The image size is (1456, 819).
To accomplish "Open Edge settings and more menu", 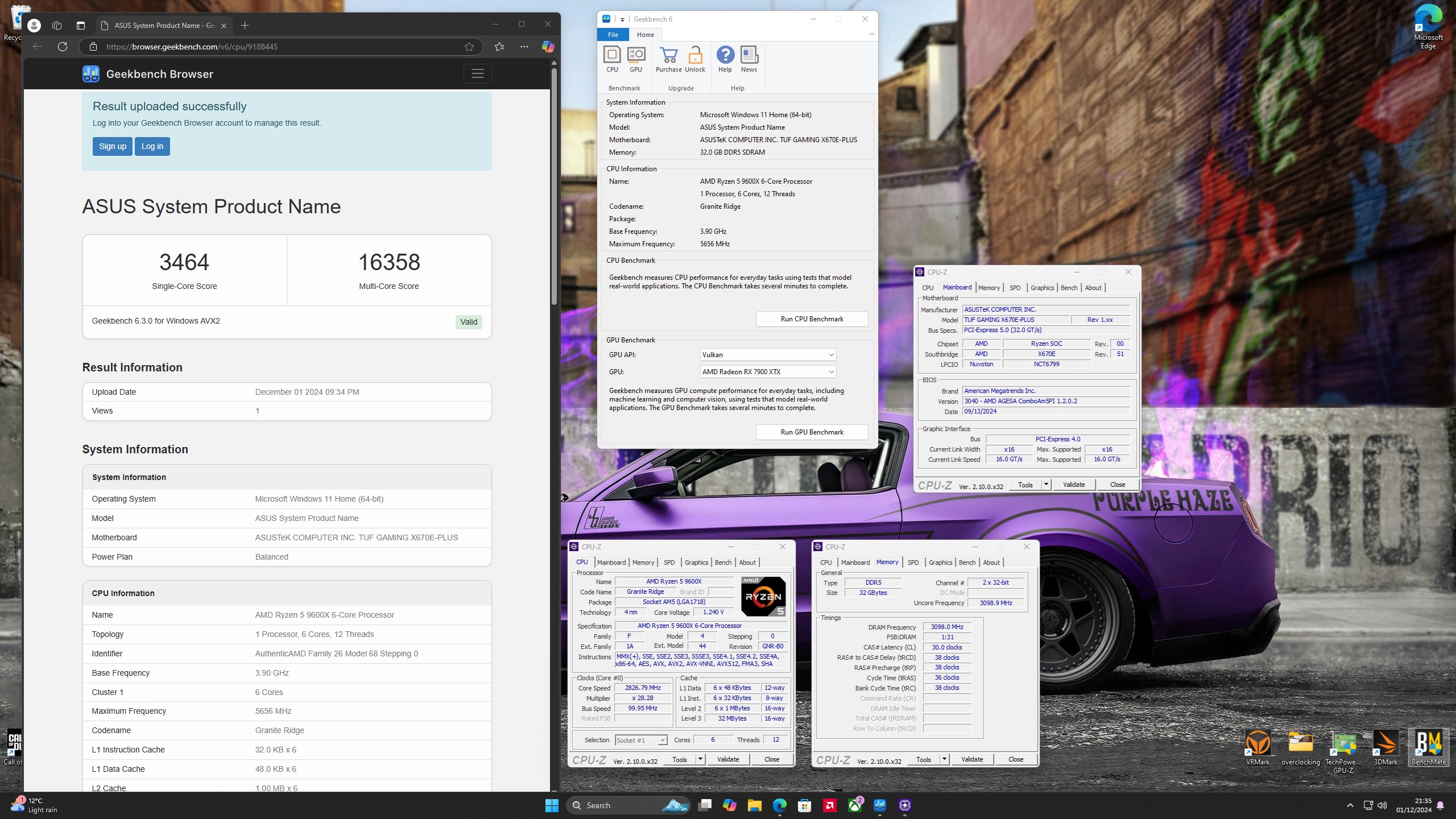I will pyautogui.click(x=524, y=47).
